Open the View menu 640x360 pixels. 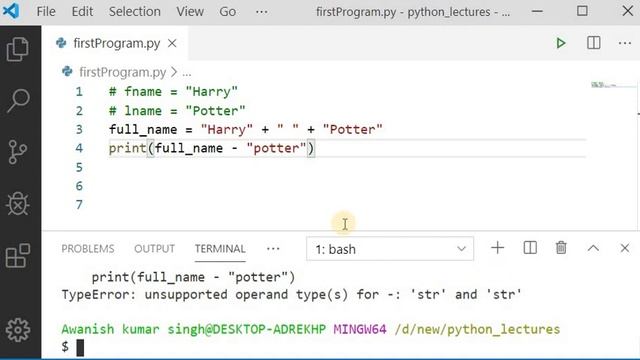190,11
